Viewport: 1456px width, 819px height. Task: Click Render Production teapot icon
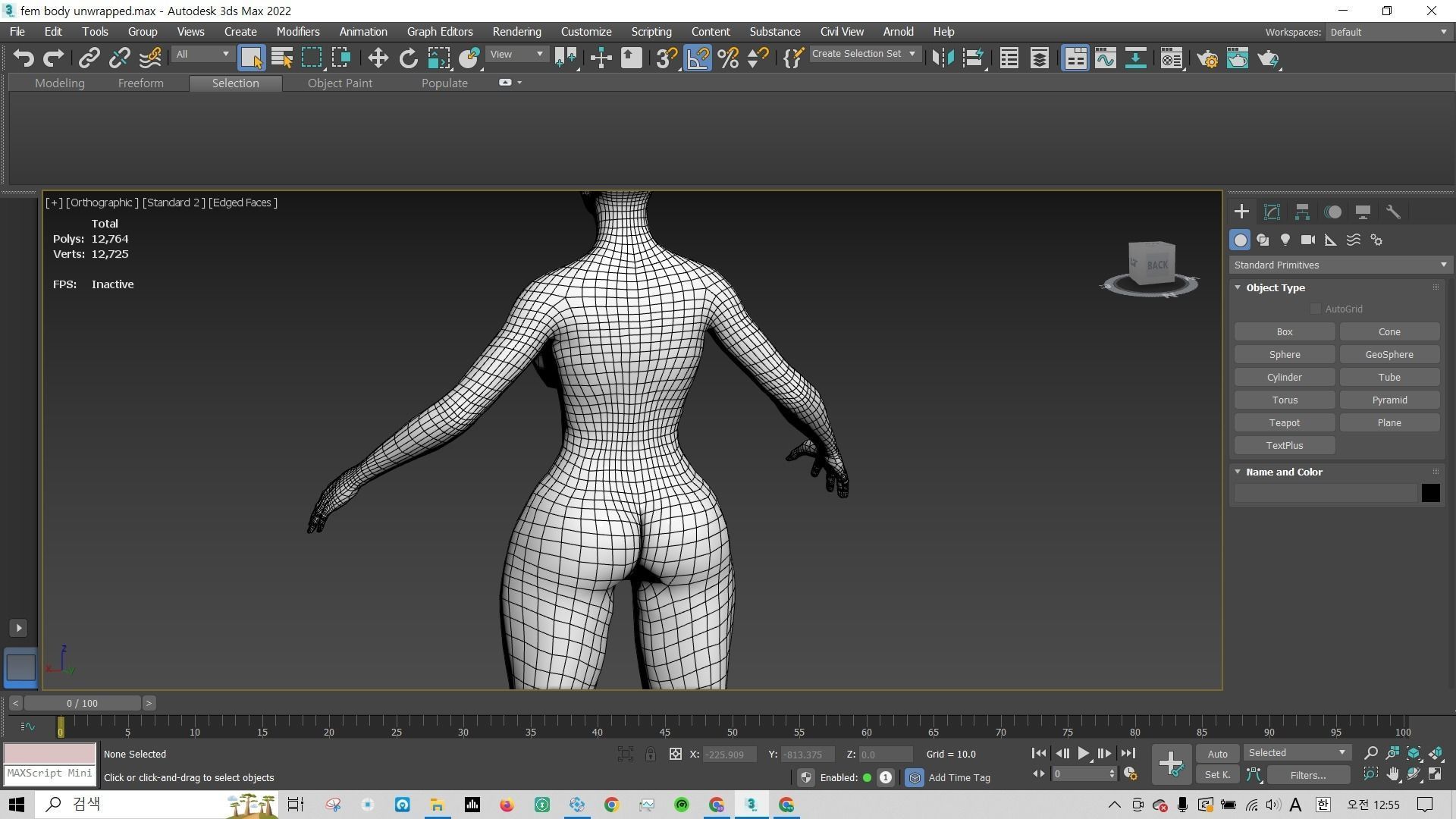click(1268, 58)
